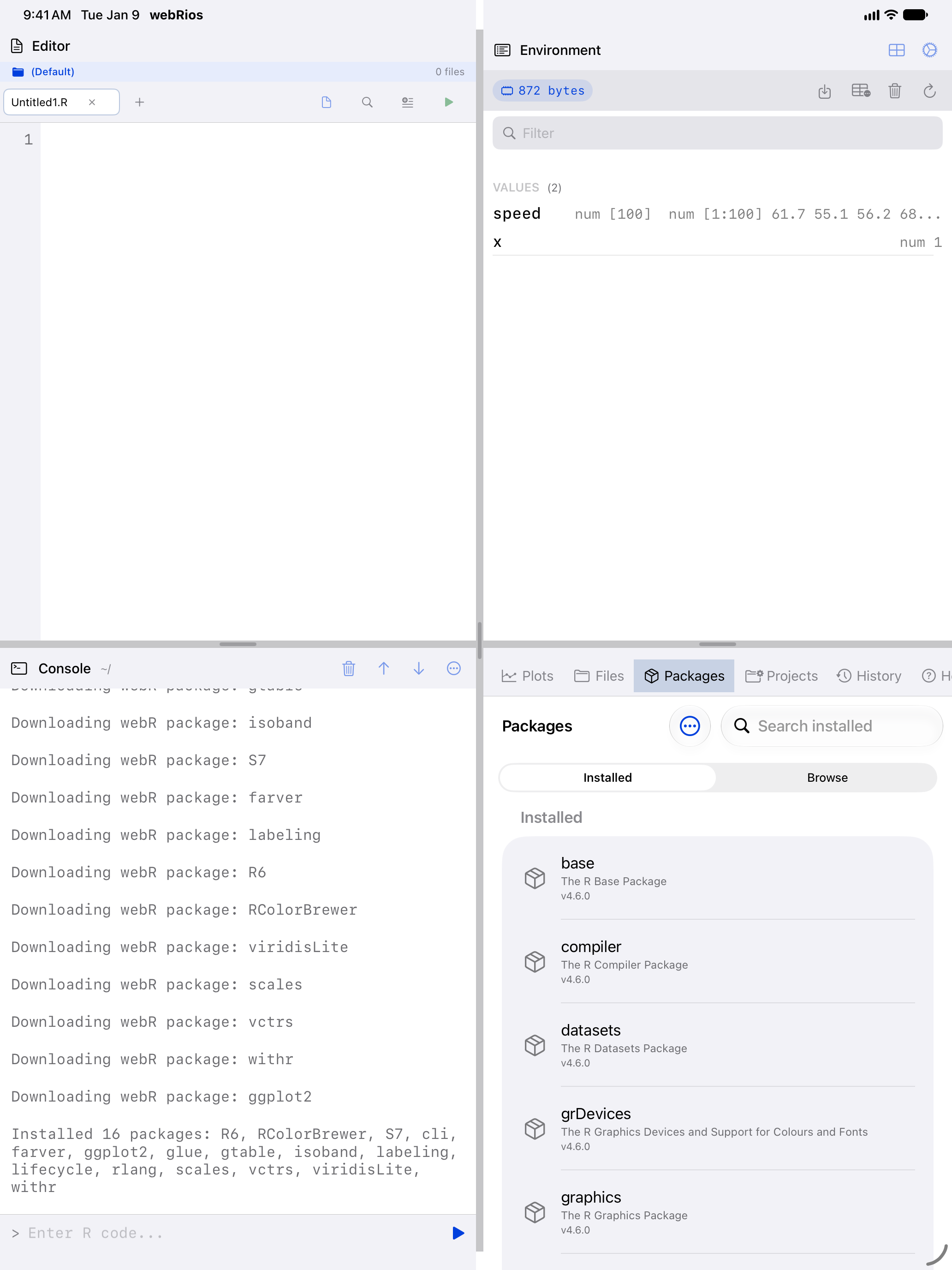Open the base package entry

tap(717, 879)
